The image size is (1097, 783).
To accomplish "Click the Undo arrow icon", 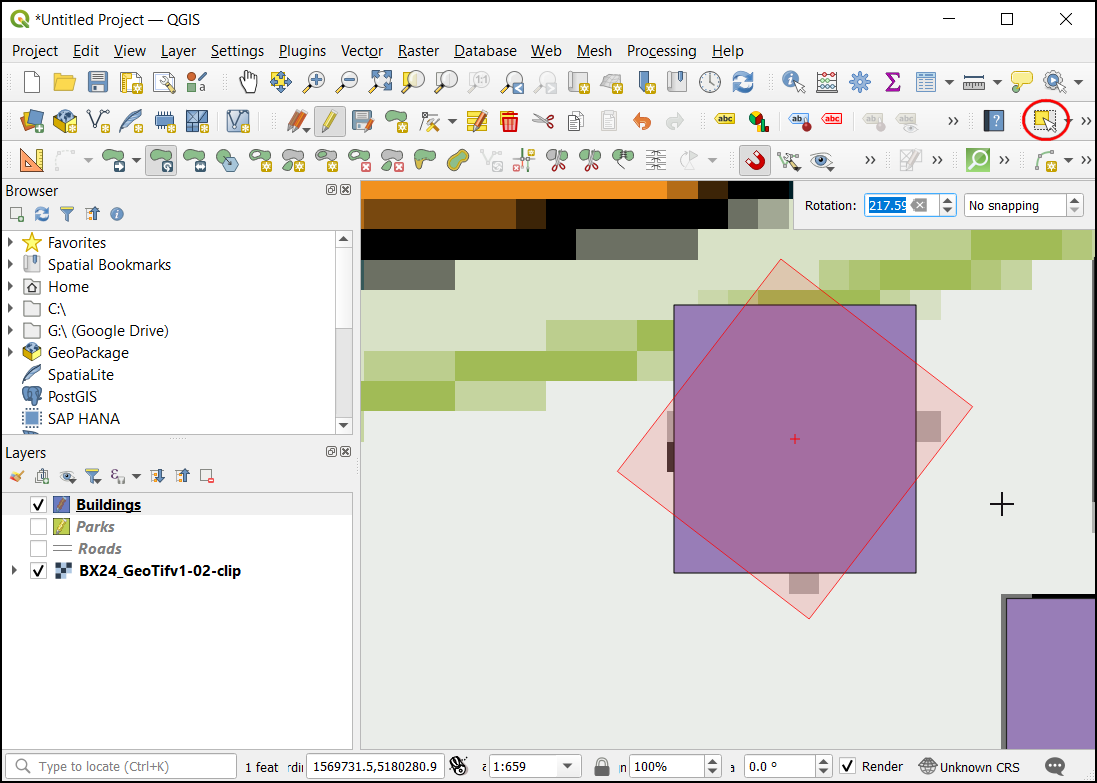I will tap(642, 121).
